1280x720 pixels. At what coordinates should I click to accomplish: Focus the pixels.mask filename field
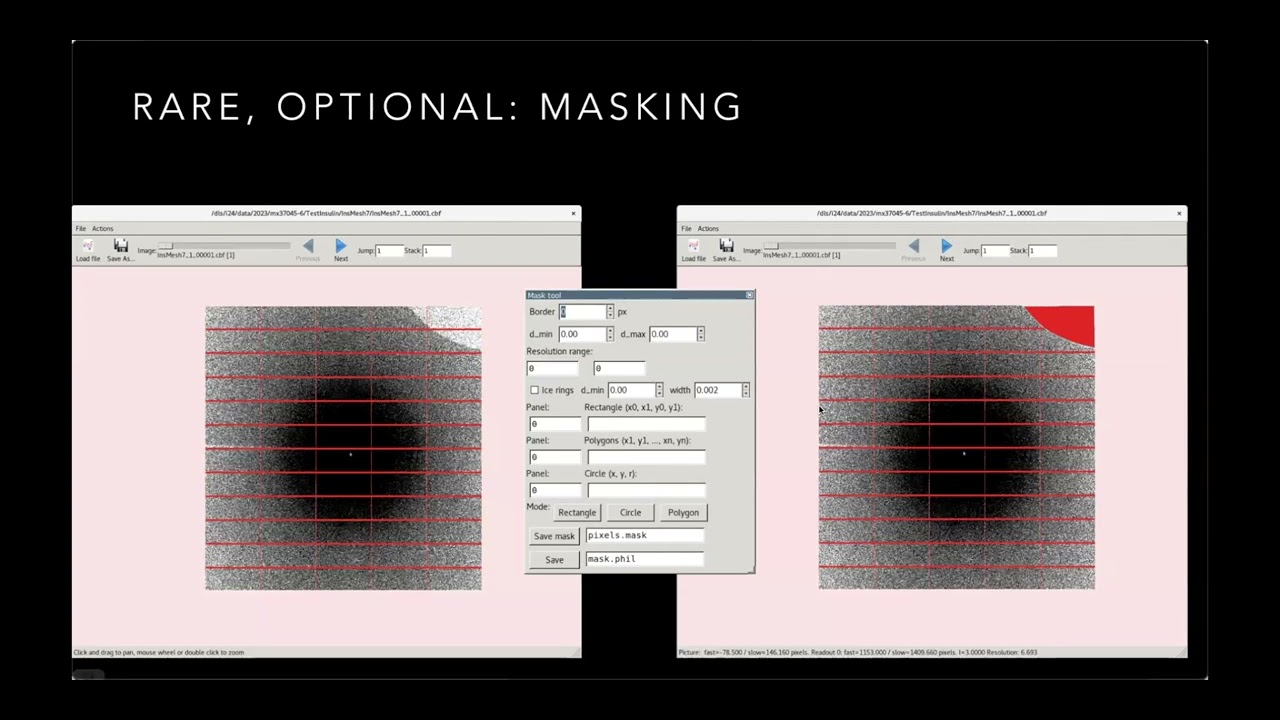(645, 536)
